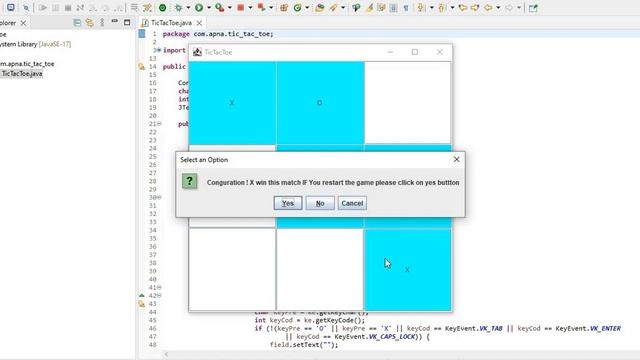Open the Debug button dropdown arrow
This screenshot has height=360, width=640.
(188, 8)
